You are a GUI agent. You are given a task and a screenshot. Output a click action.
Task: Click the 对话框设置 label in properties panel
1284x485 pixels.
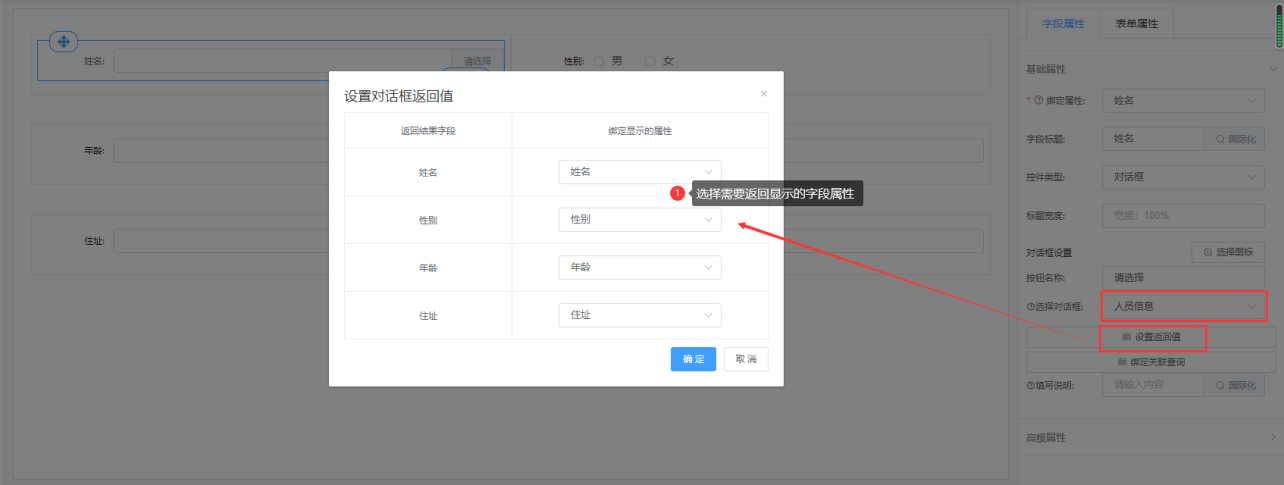point(1048,253)
